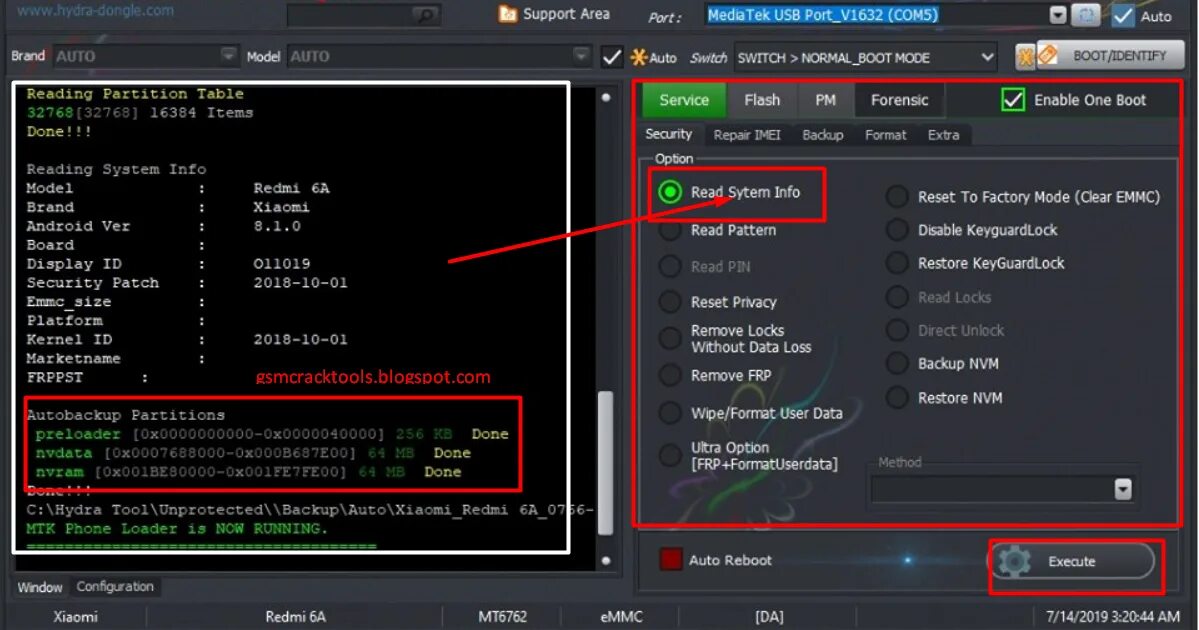The width and height of the screenshot is (1199, 630).
Task: Open the Repair IMEI sub-tab
Action: coord(747,135)
